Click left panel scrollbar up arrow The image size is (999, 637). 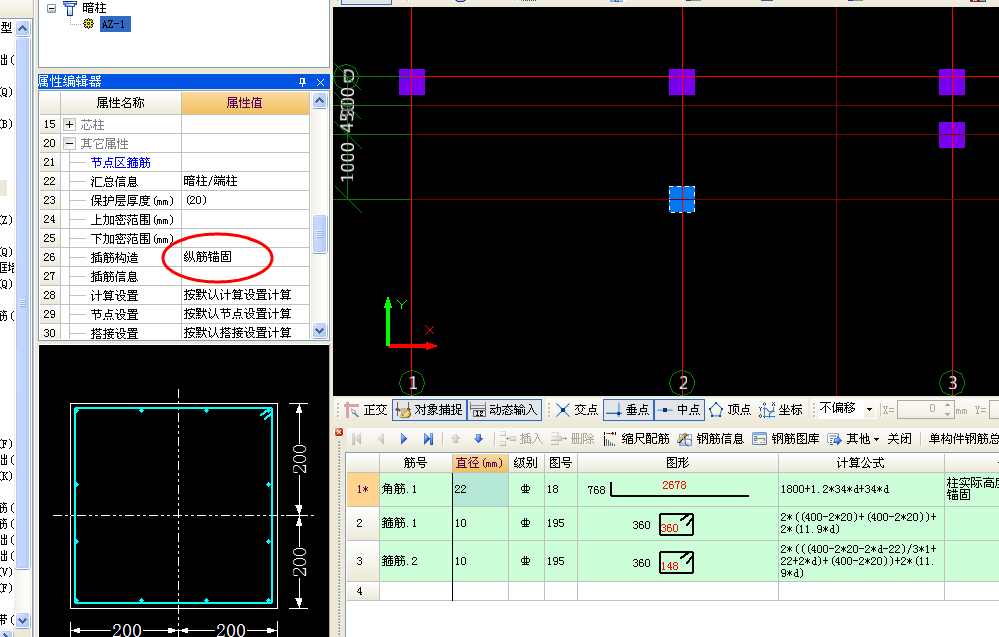[x=22, y=28]
